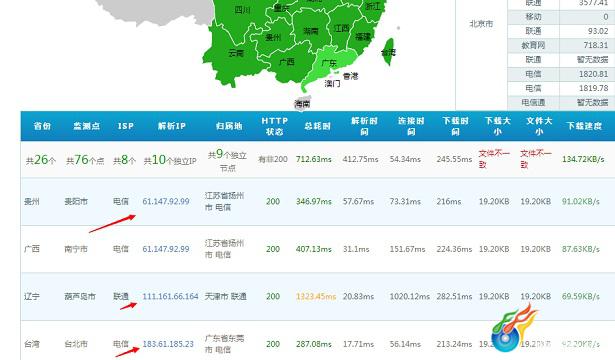Click 北京市 in the side table
Viewport: 615px width, 360px height.
coord(481,24)
